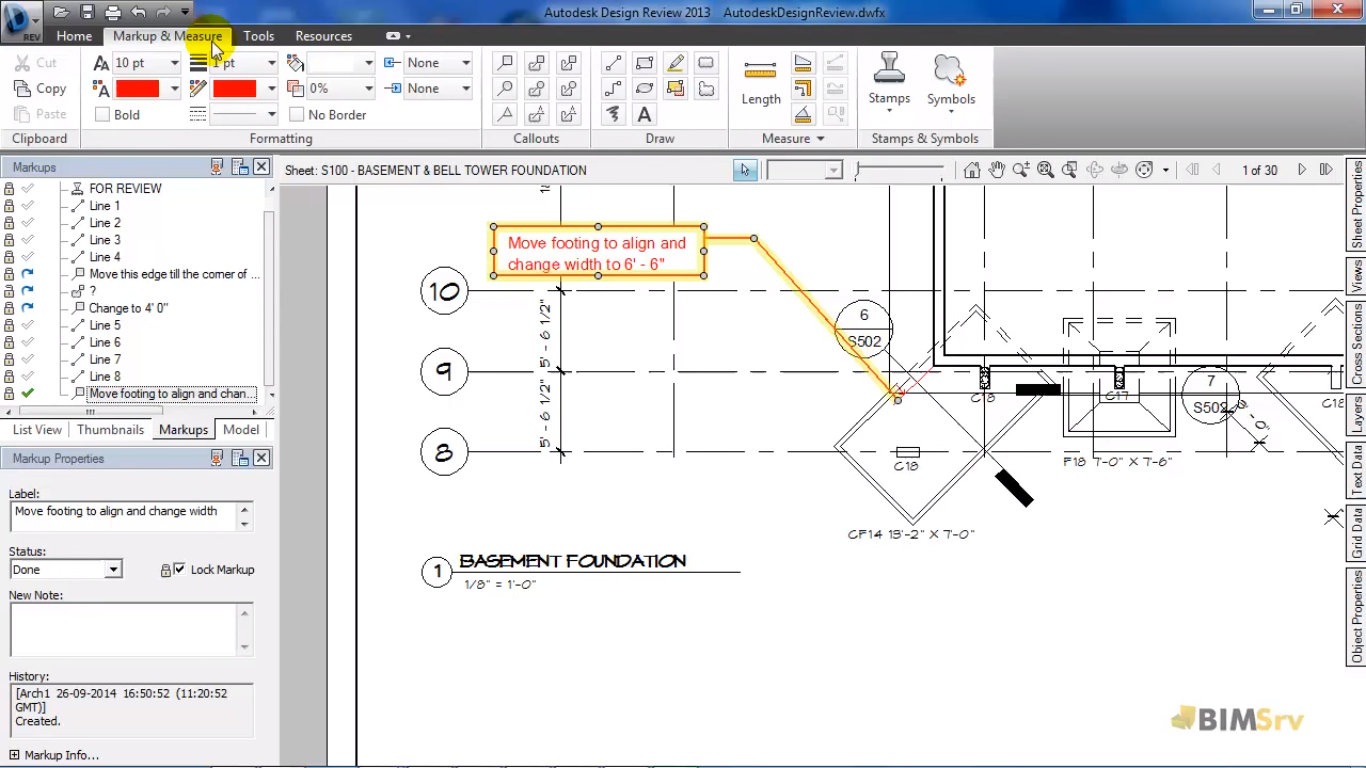
Task: Open the Symbols gallery
Action: (x=951, y=80)
